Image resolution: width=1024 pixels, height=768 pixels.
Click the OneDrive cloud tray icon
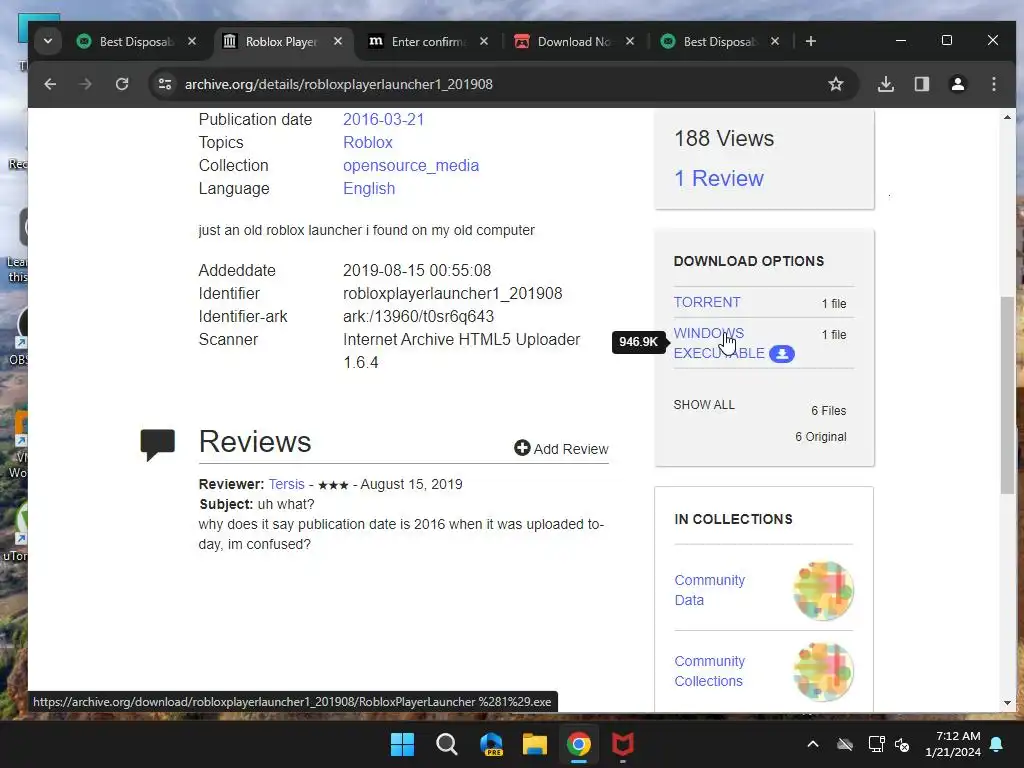coord(844,744)
